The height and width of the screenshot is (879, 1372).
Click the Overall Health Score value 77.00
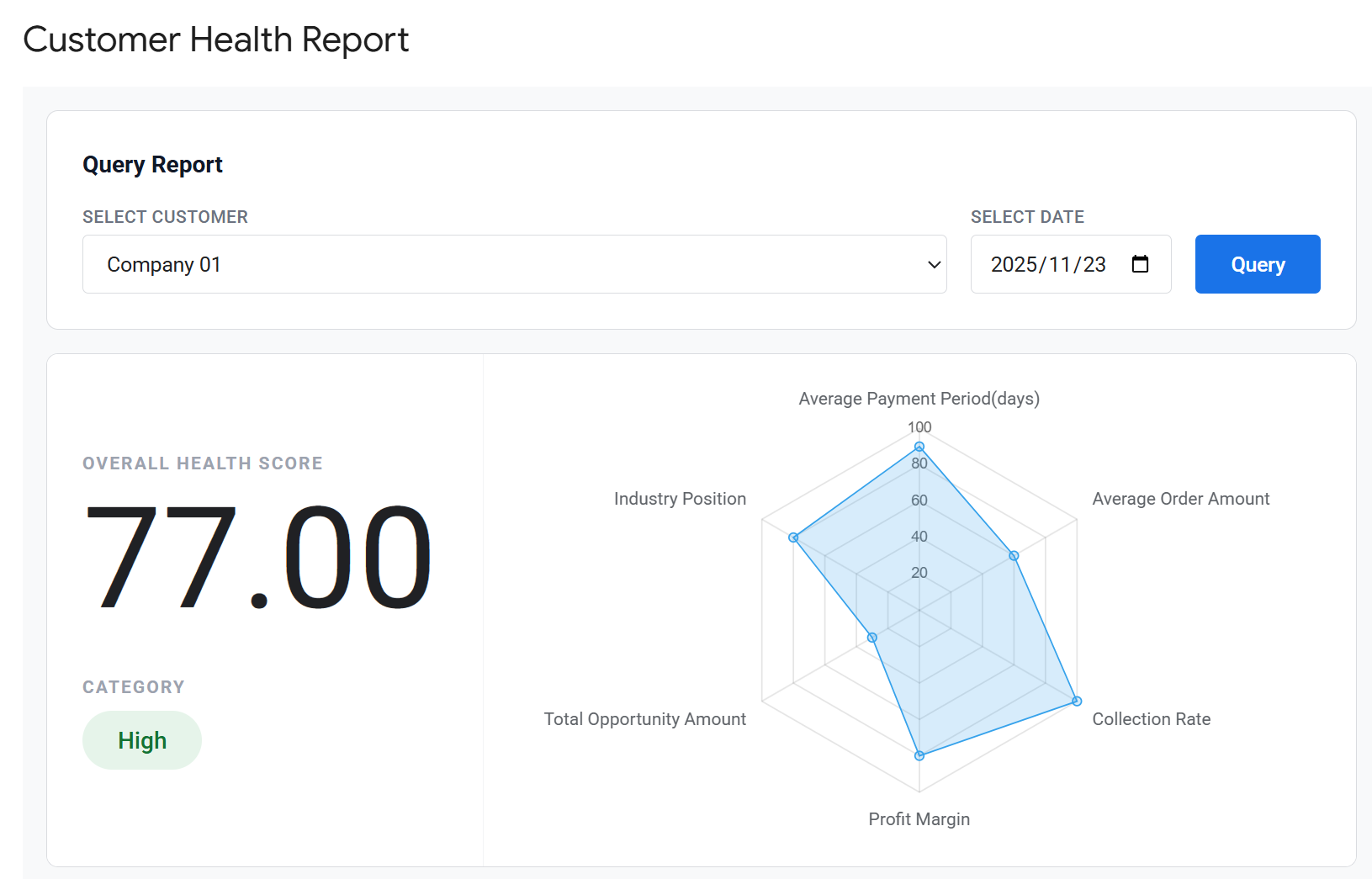257,556
